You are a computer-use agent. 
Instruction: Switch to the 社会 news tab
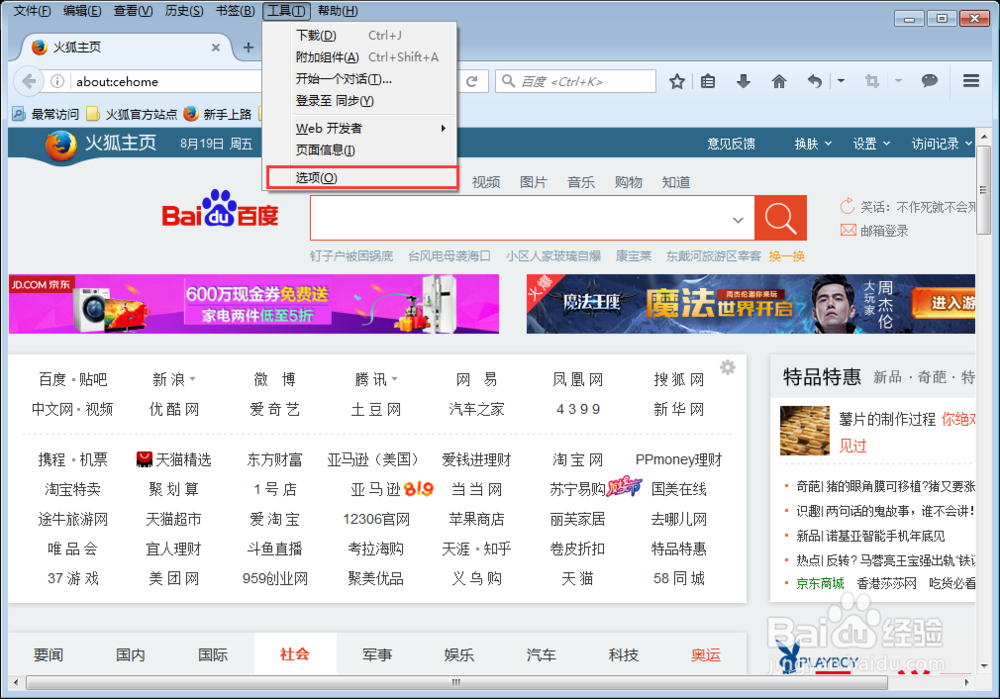pos(295,654)
